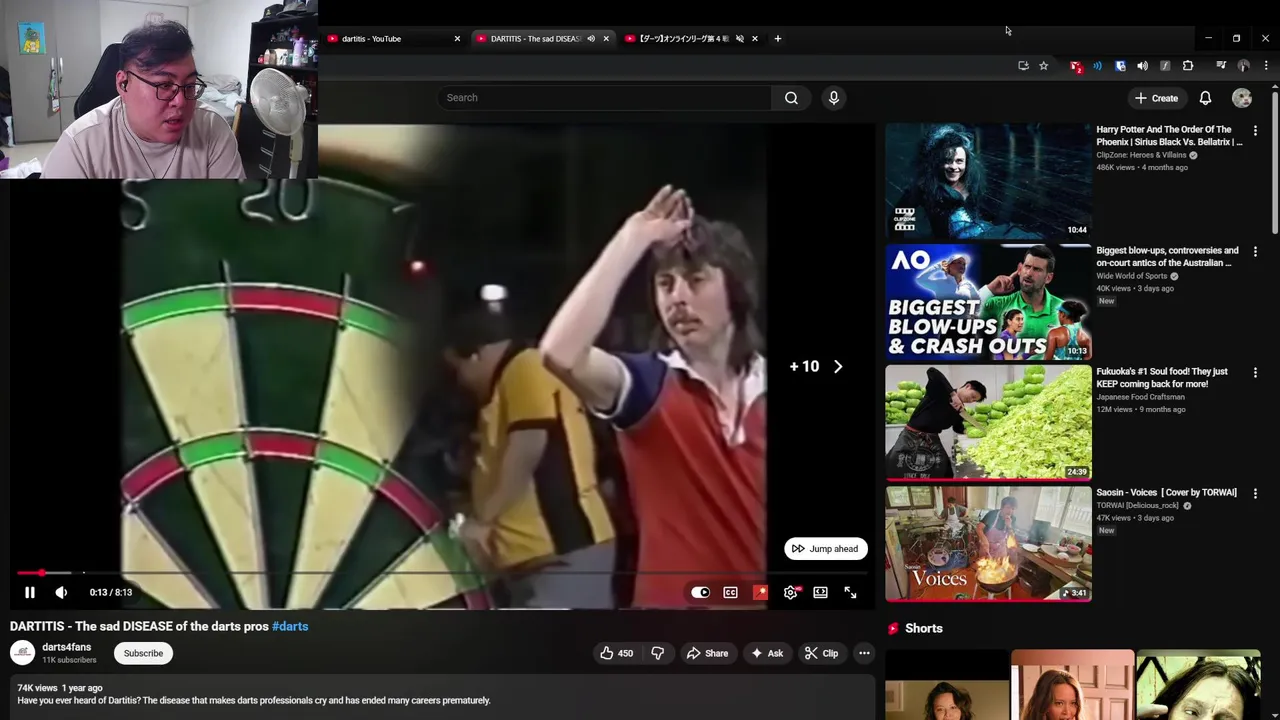1280x720 pixels.
Task: Open the media control music icon
Action: coord(1221,66)
